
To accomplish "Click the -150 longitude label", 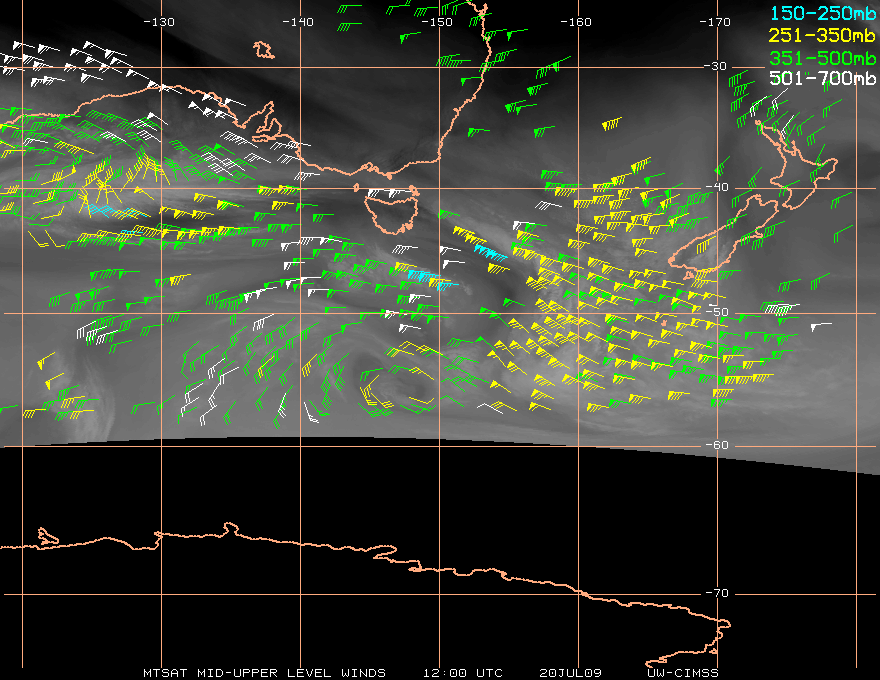I will coord(437,22).
